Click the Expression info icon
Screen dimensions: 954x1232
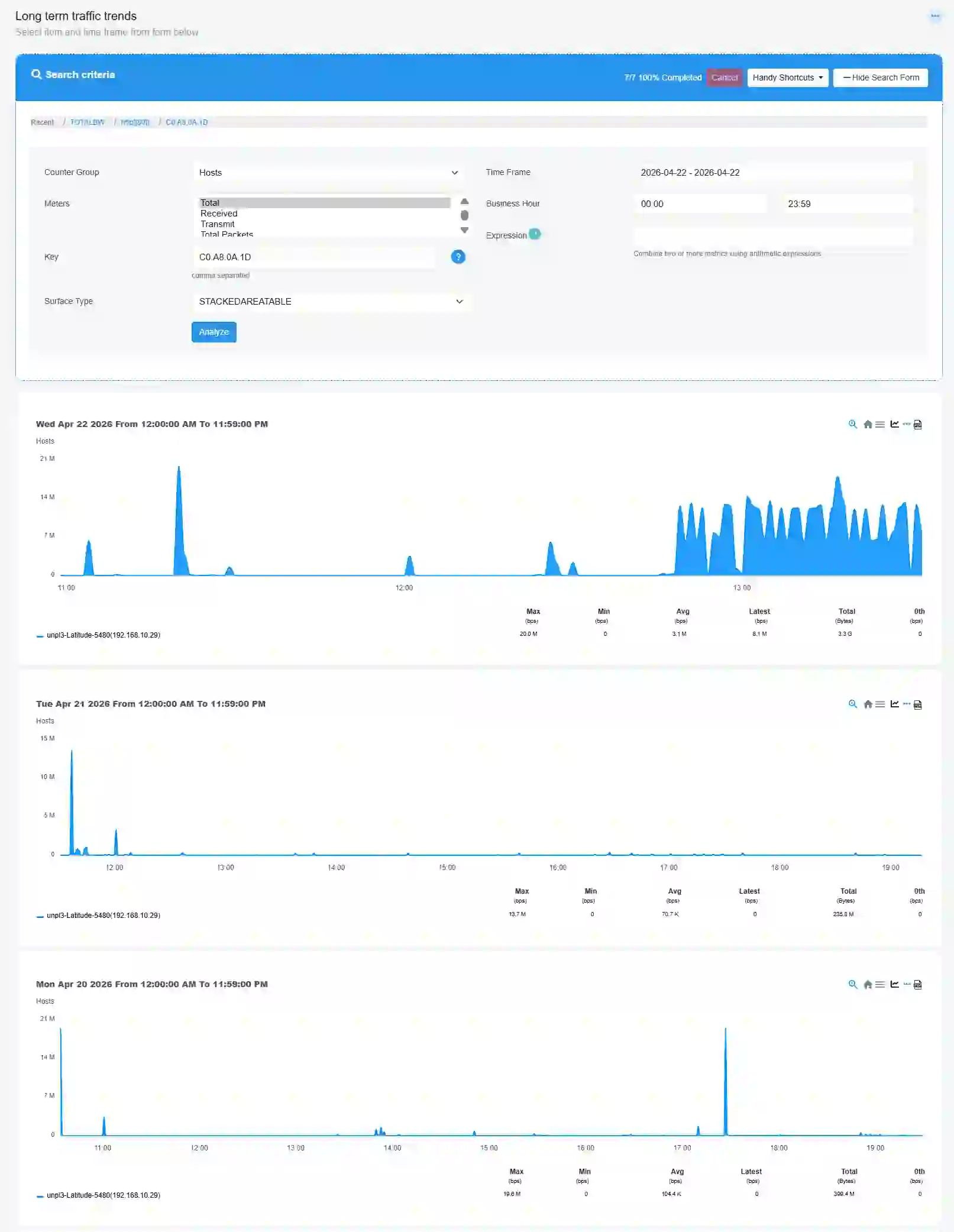point(535,234)
